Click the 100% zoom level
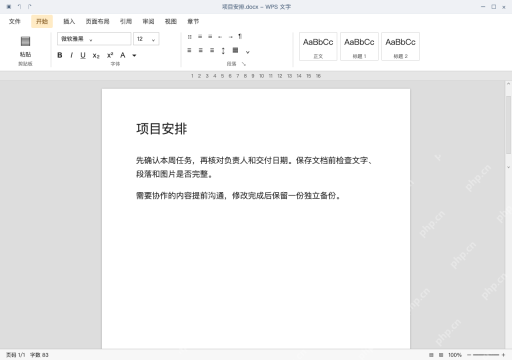Viewport: 512px width, 360px height. pyautogui.click(x=455, y=355)
